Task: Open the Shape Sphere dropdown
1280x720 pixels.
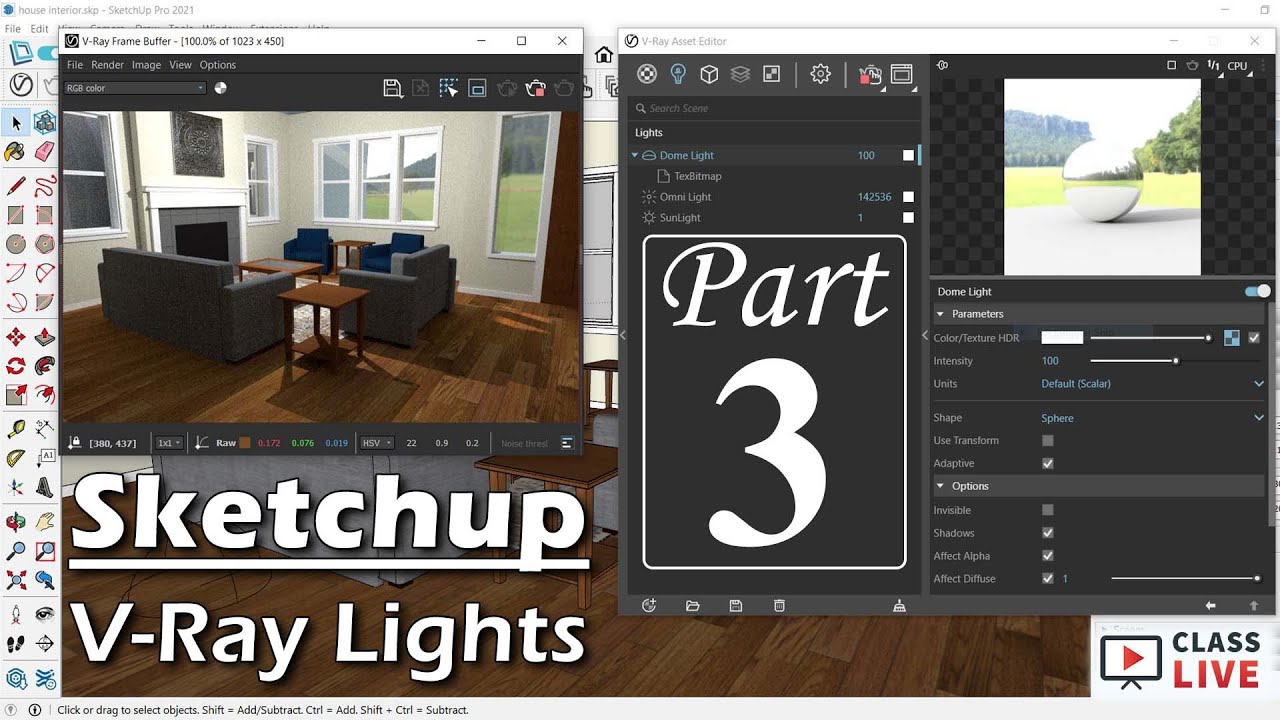Action: 1153,418
